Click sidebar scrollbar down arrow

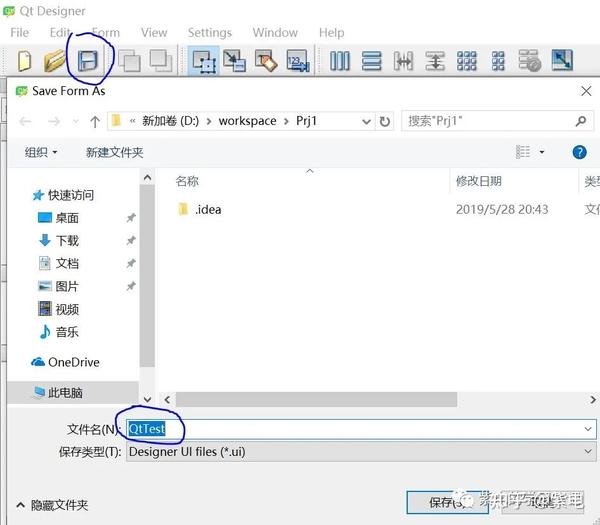click(x=147, y=399)
